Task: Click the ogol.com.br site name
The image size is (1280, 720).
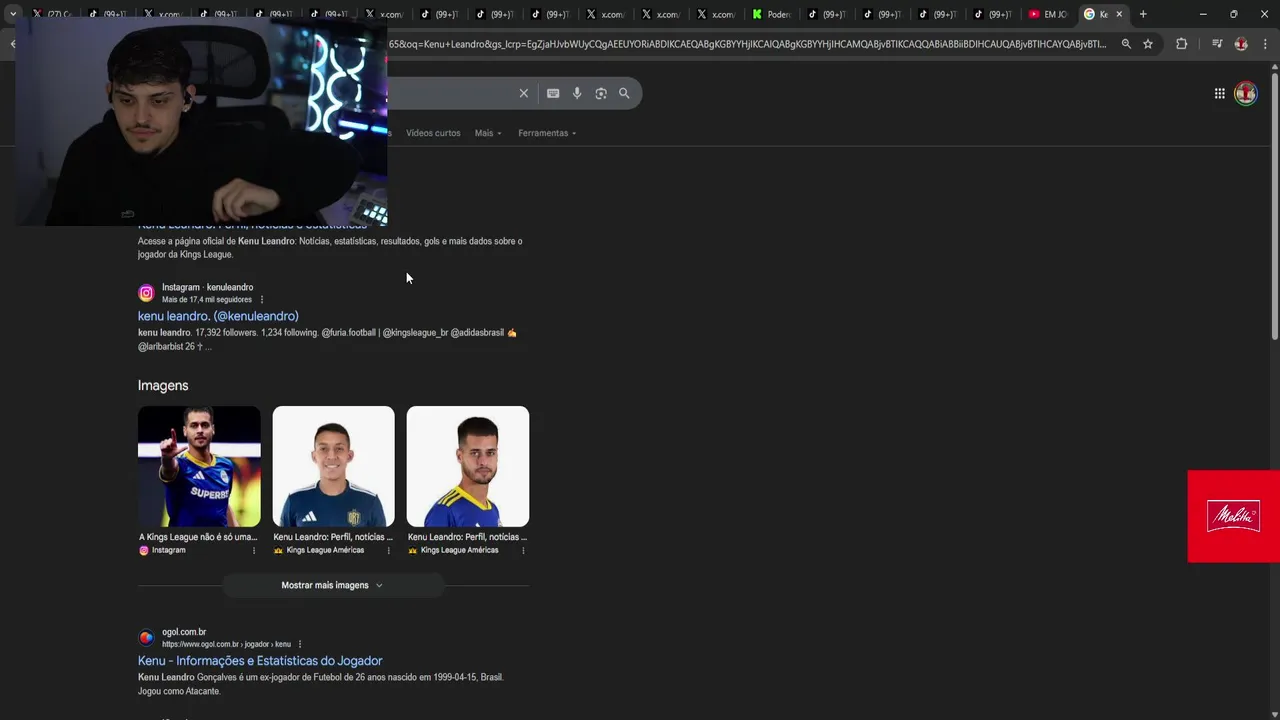Action: 184,632
